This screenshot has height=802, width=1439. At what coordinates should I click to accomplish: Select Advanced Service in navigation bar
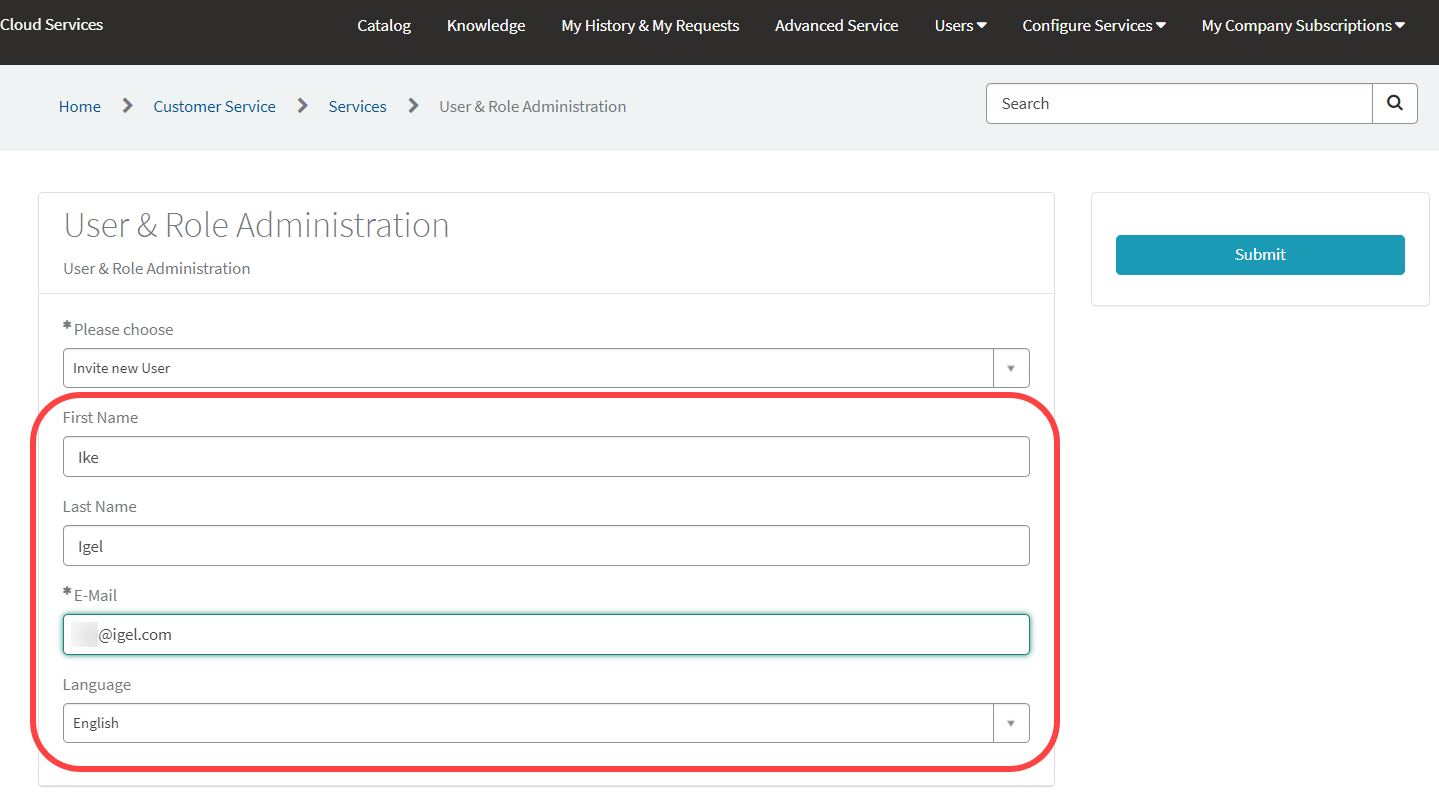pos(836,26)
